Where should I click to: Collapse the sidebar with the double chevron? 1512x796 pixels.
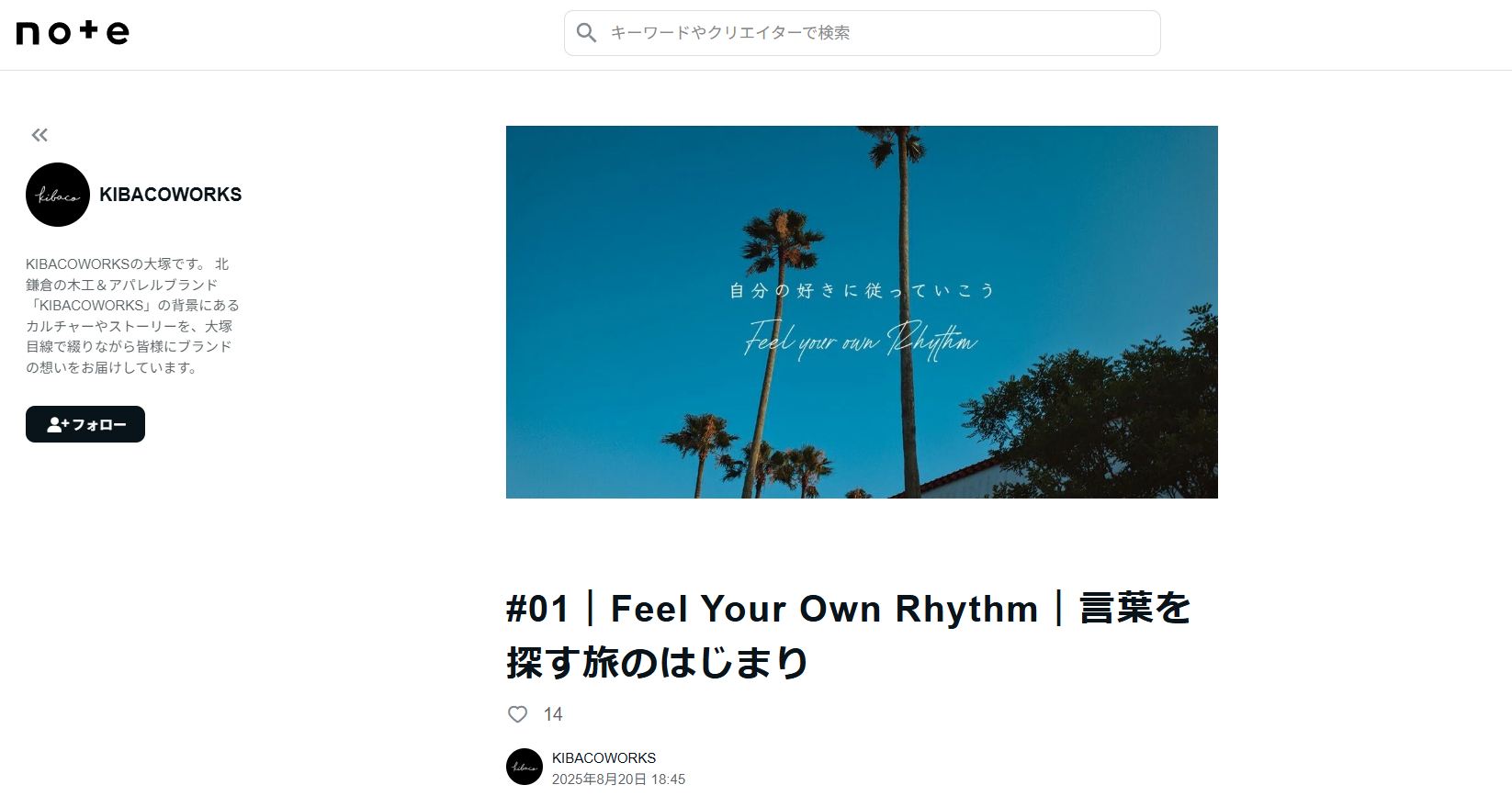point(39,135)
